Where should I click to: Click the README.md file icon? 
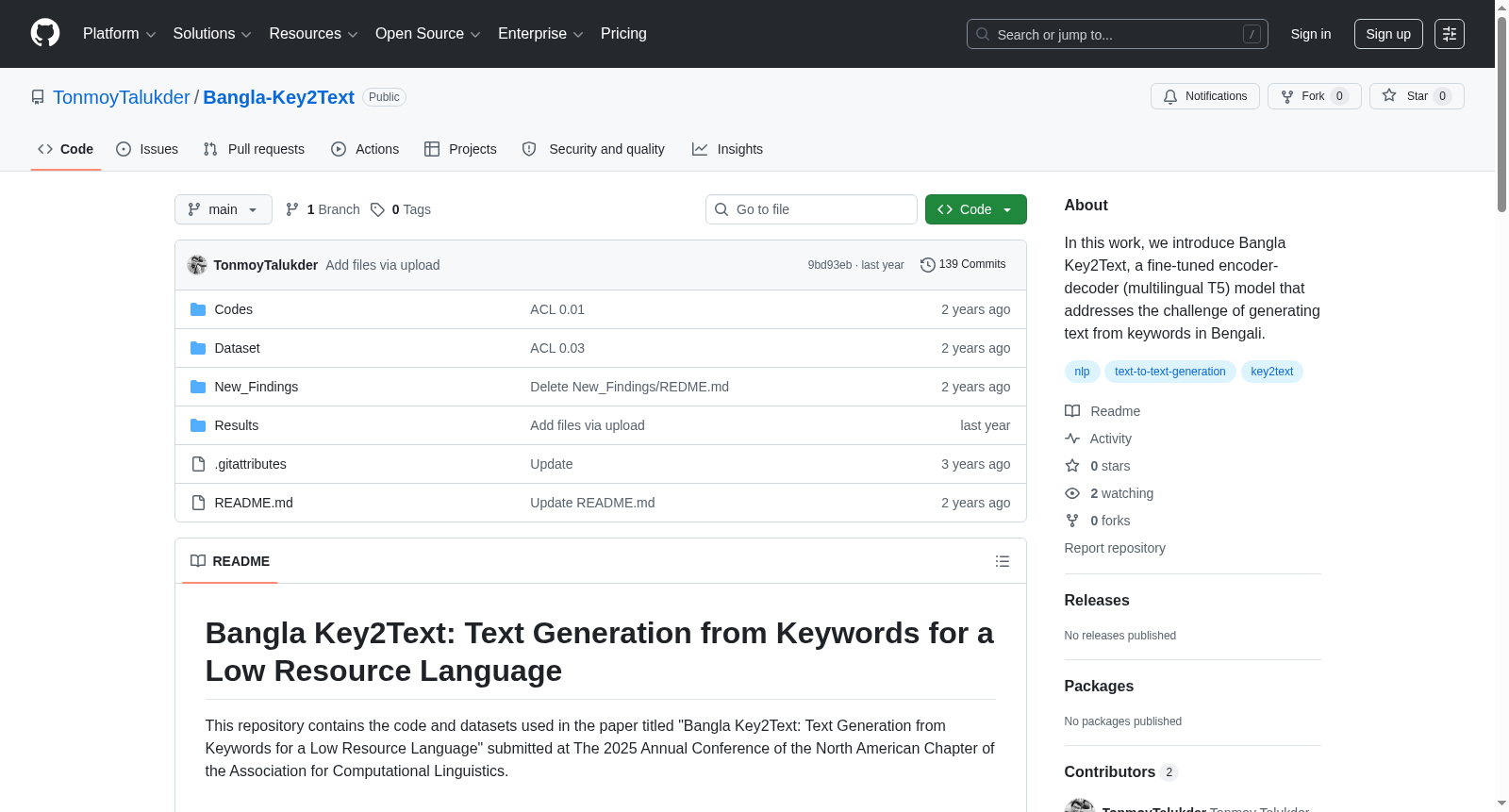click(198, 503)
